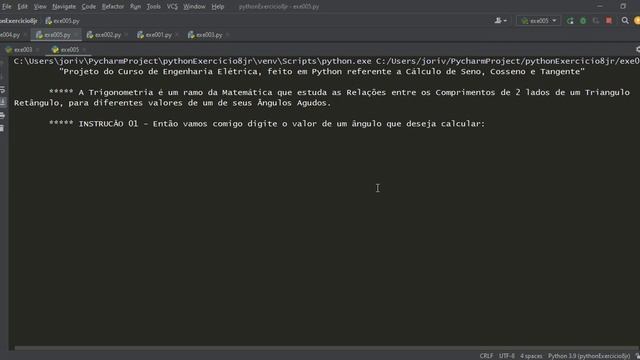The width and height of the screenshot is (640, 360).
Task: Open Search Everywhere magnifier icon
Action: pos(625,20)
